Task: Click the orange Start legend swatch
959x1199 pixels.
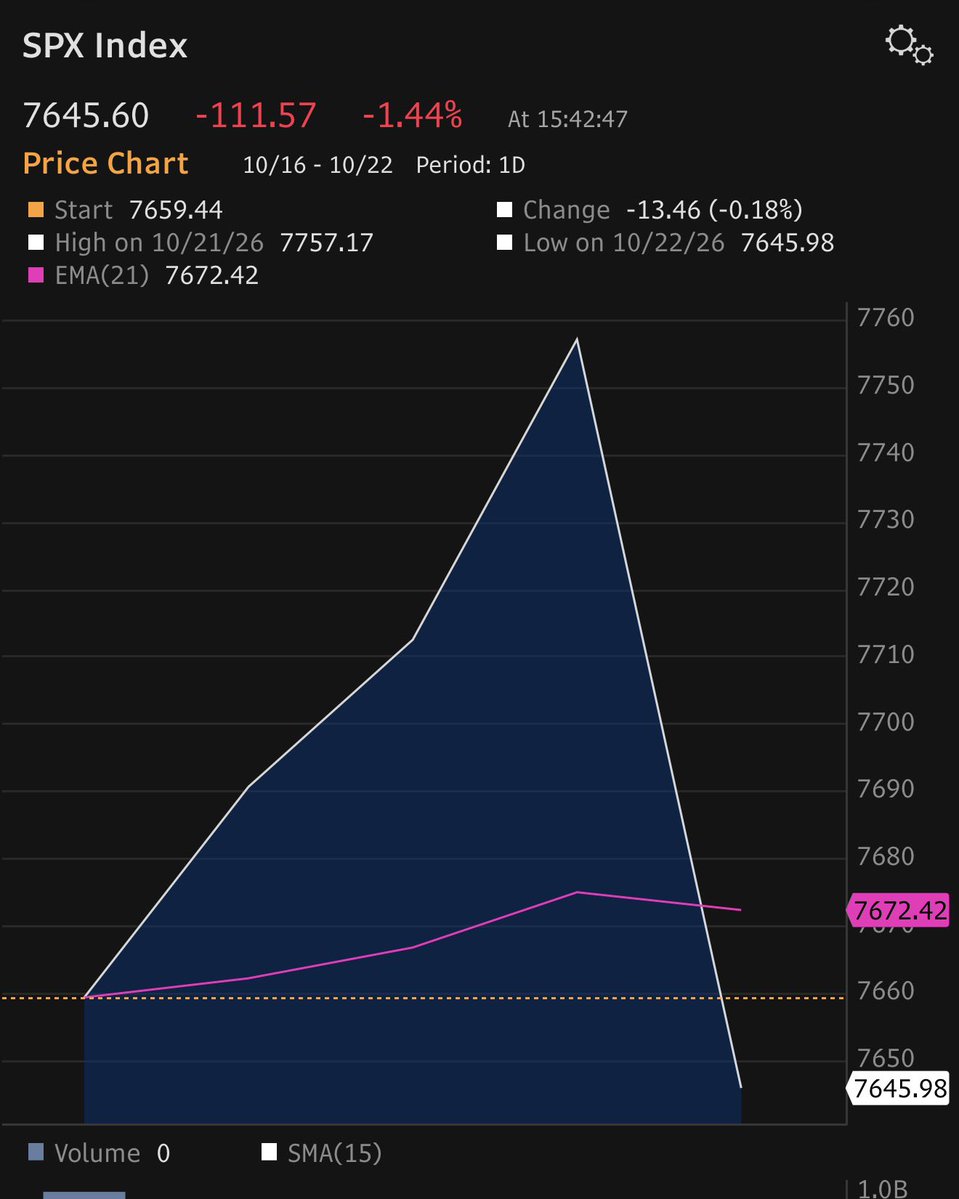Action: [x=36, y=210]
